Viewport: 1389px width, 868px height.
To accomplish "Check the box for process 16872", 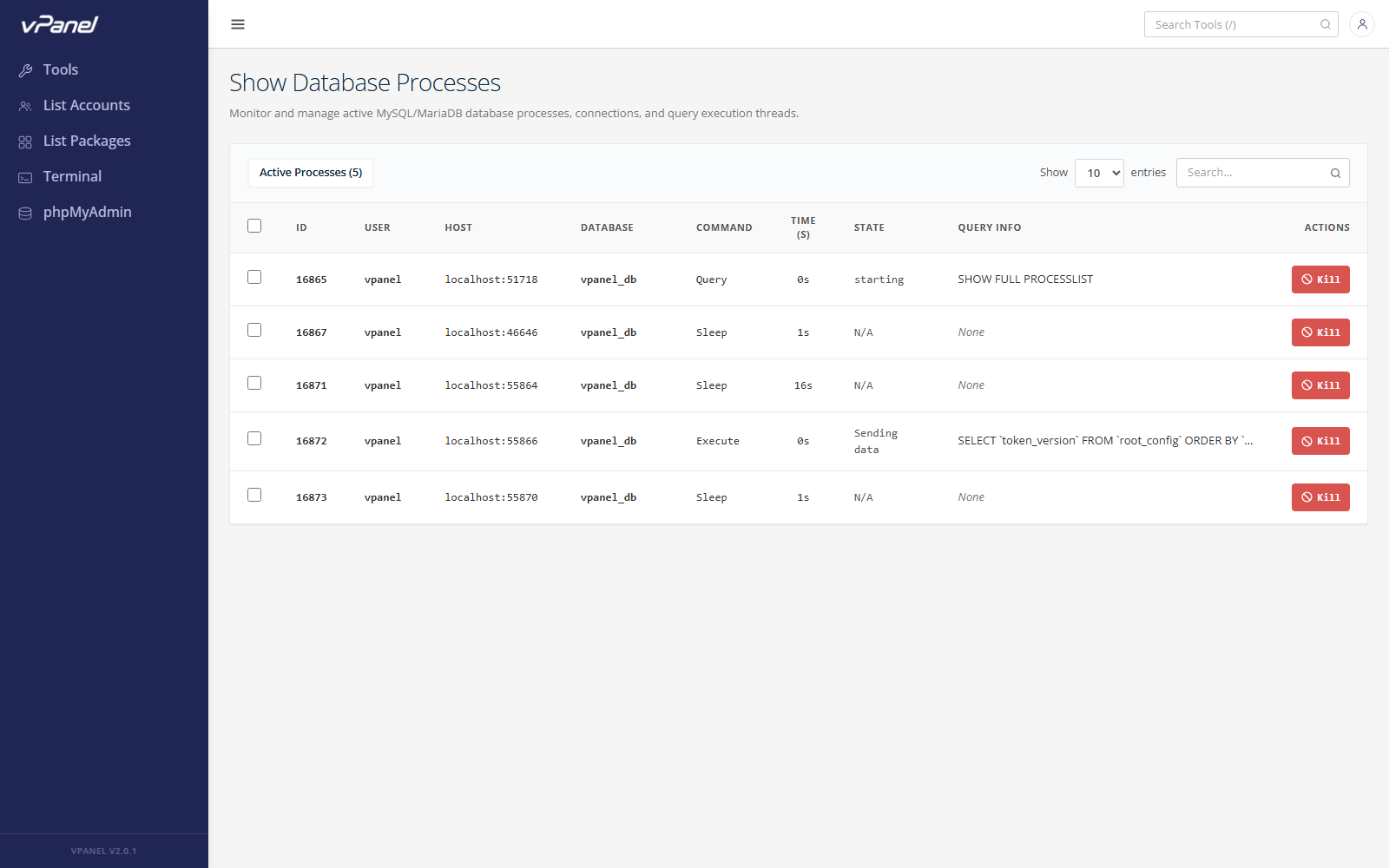I will (x=254, y=438).
